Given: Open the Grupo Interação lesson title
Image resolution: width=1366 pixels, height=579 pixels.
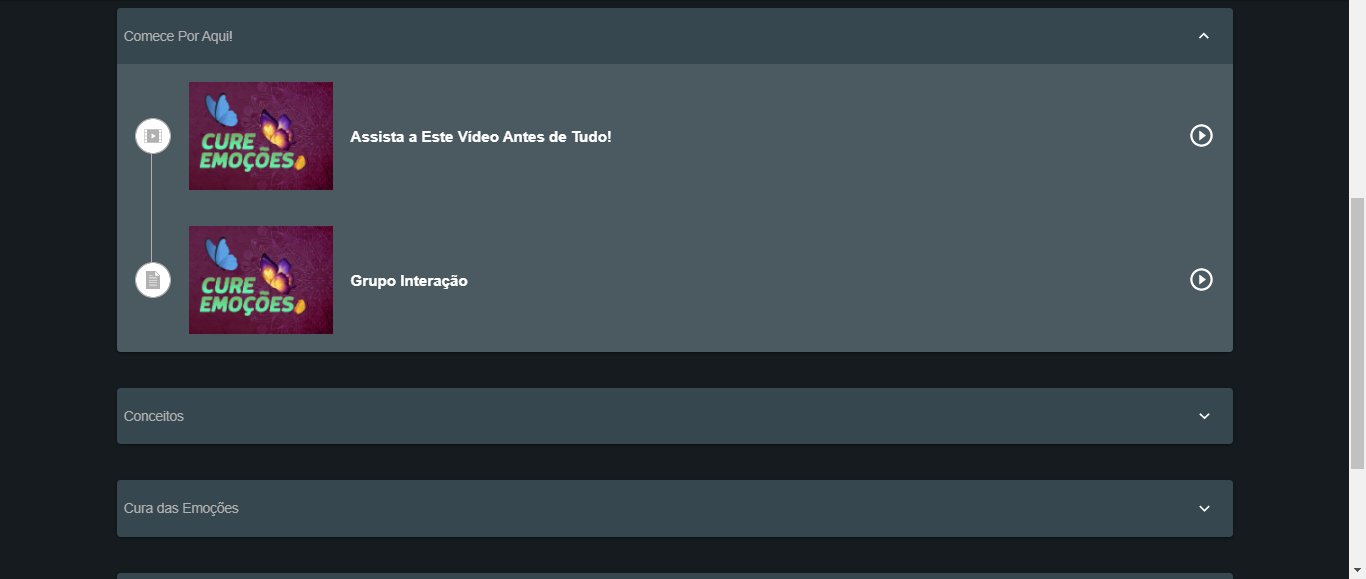Looking at the screenshot, I should (409, 281).
